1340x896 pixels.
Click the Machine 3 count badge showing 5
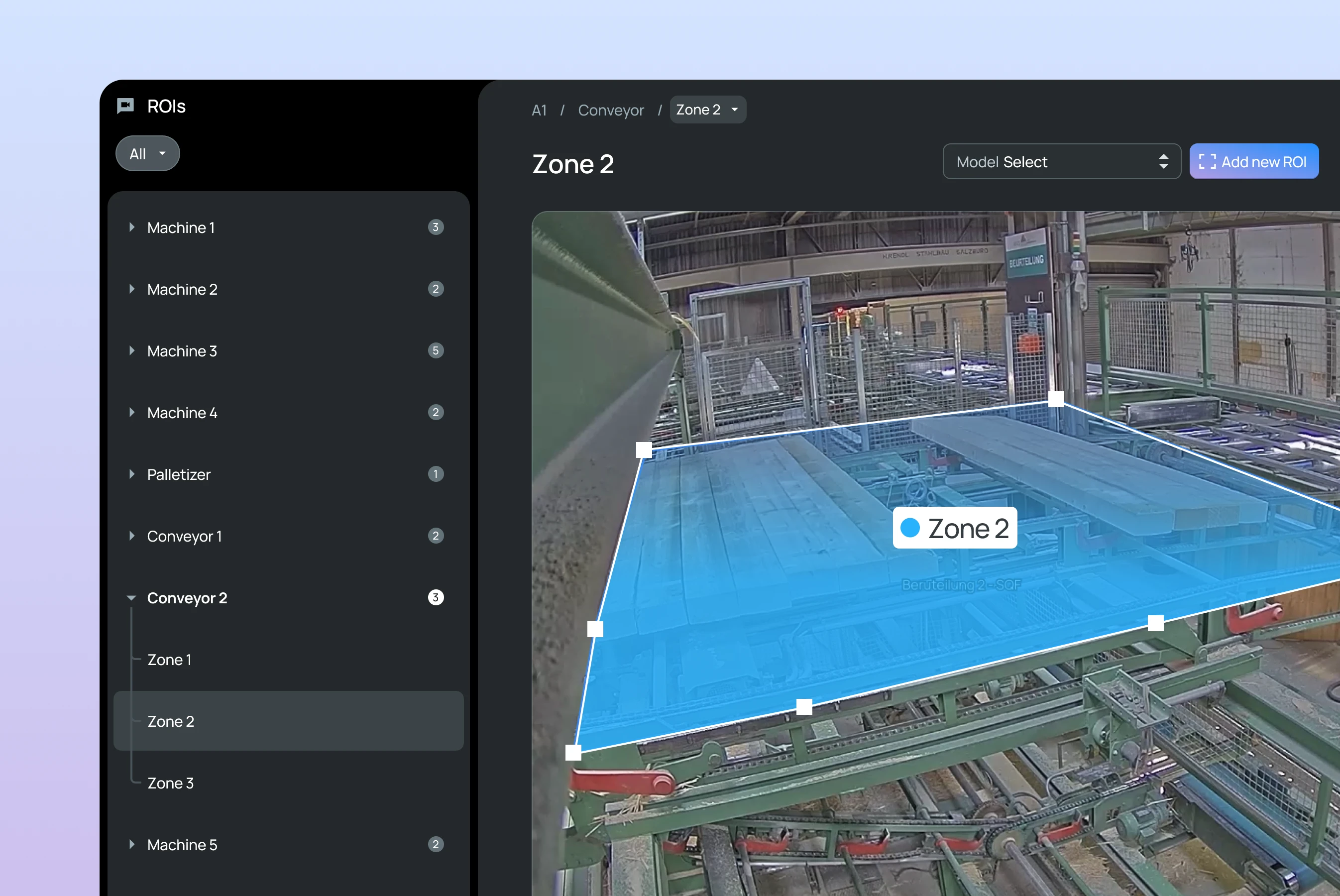tap(436, 350)
